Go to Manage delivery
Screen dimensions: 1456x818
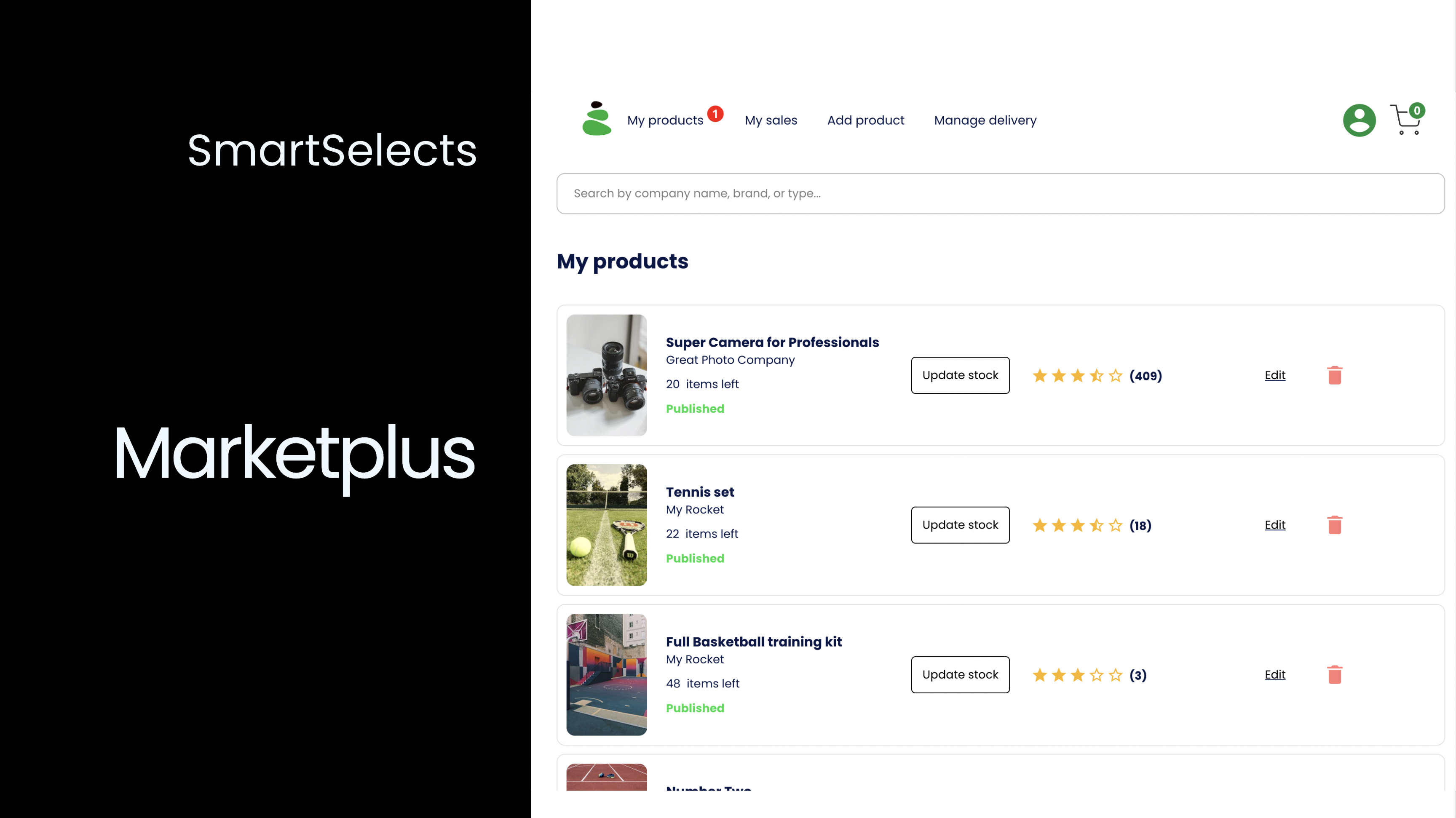coord(985,120)
